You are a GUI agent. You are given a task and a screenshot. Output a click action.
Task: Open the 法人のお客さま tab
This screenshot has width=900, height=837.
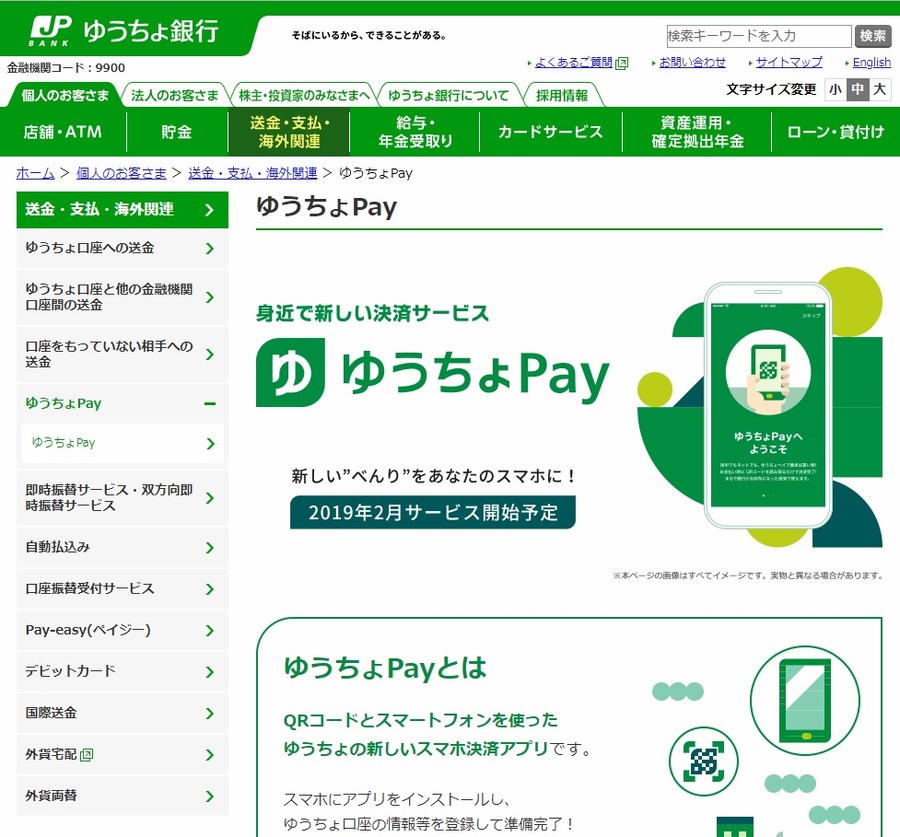pos(174,95)
